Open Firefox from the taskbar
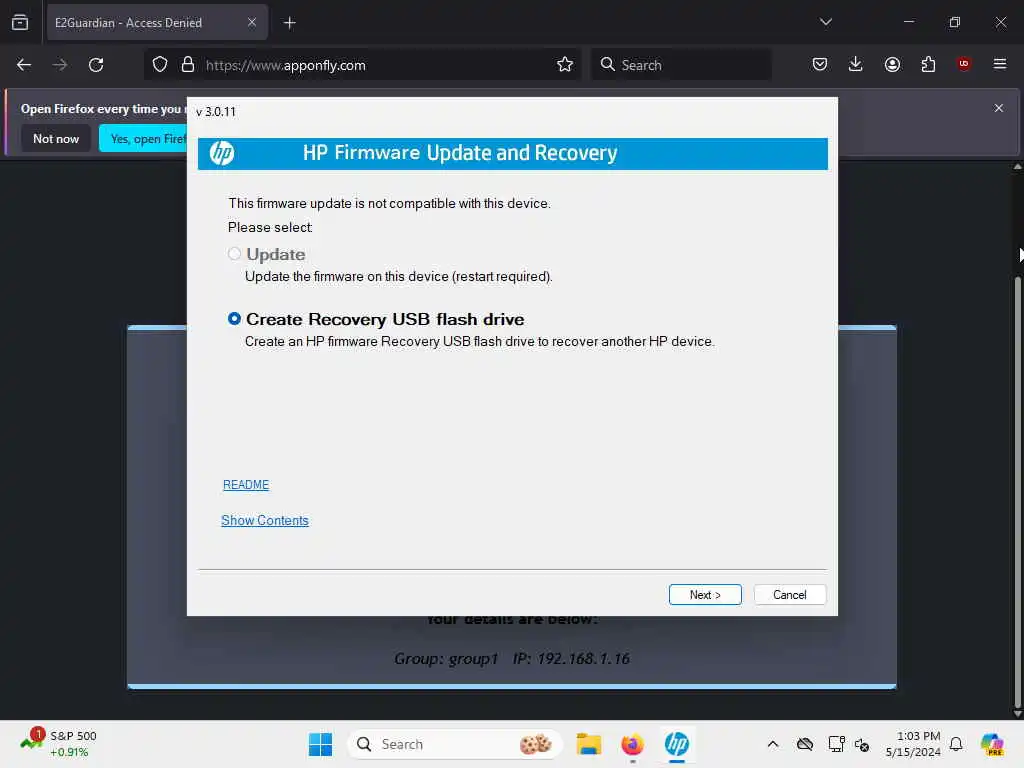Screen dimensions: 1024x768 pyautogui.click(x=632, y=744)
